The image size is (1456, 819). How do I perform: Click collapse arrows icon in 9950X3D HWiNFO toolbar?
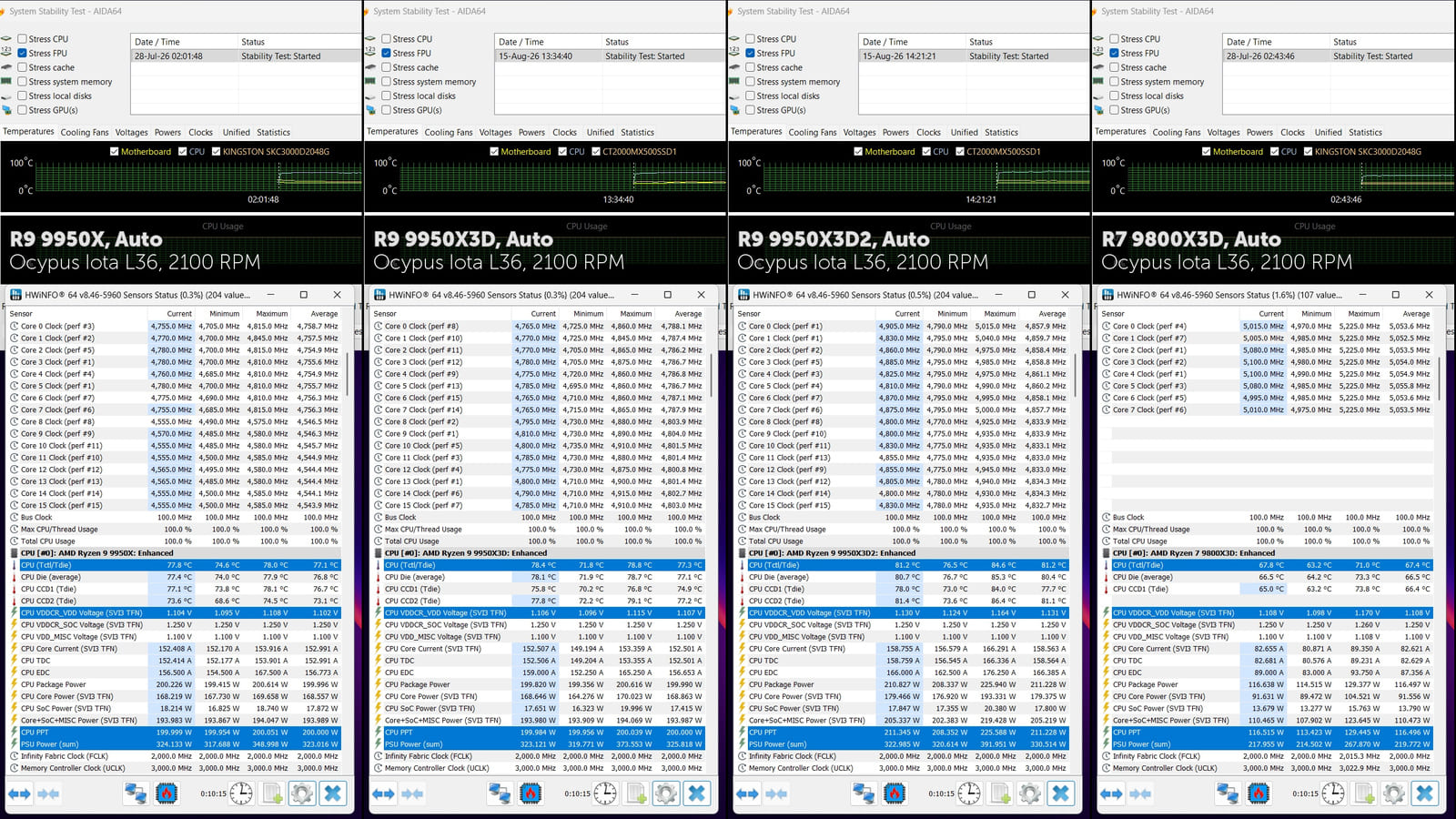tap(413, 794)
